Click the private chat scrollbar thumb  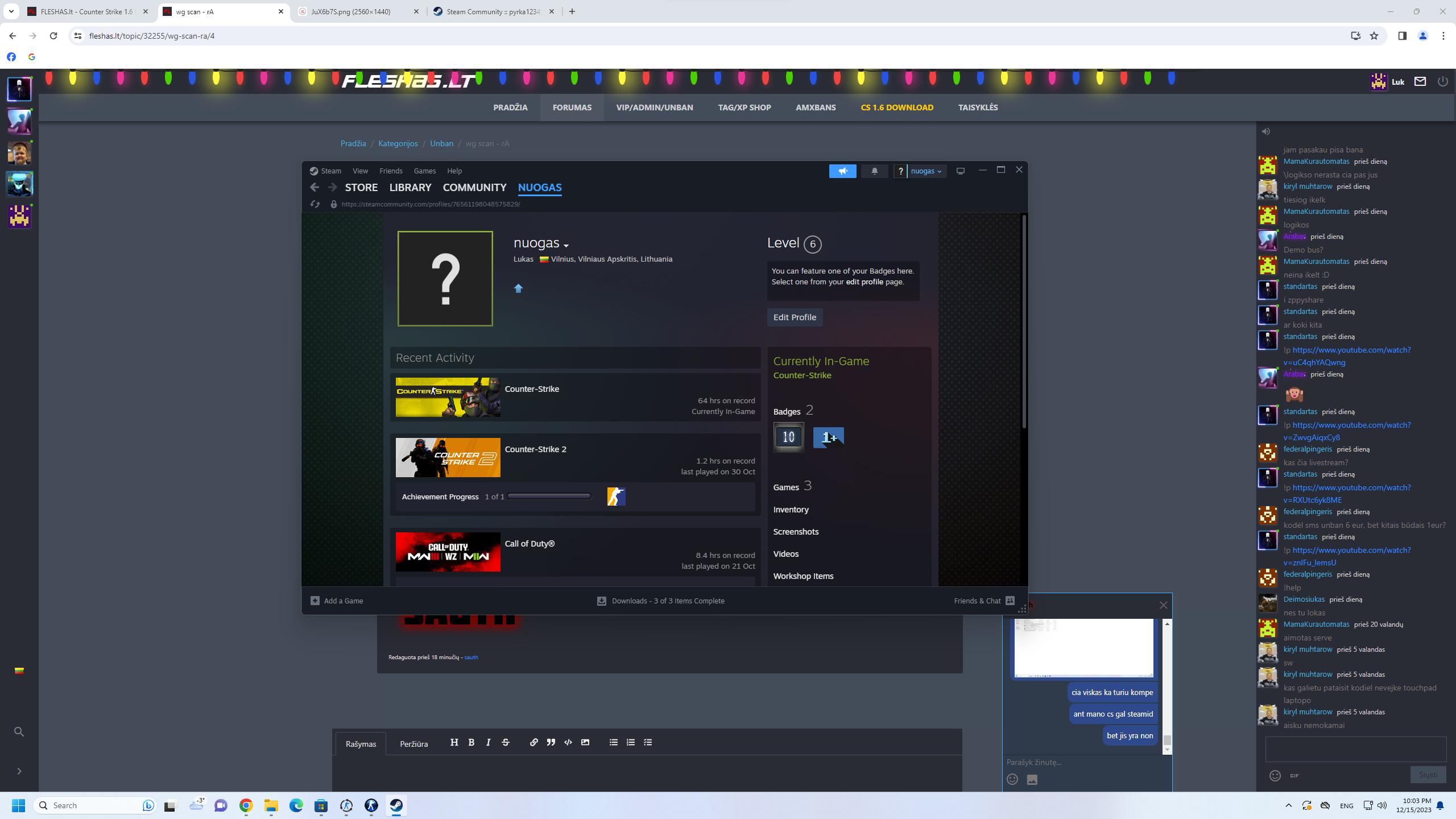tap(1167, 740)
